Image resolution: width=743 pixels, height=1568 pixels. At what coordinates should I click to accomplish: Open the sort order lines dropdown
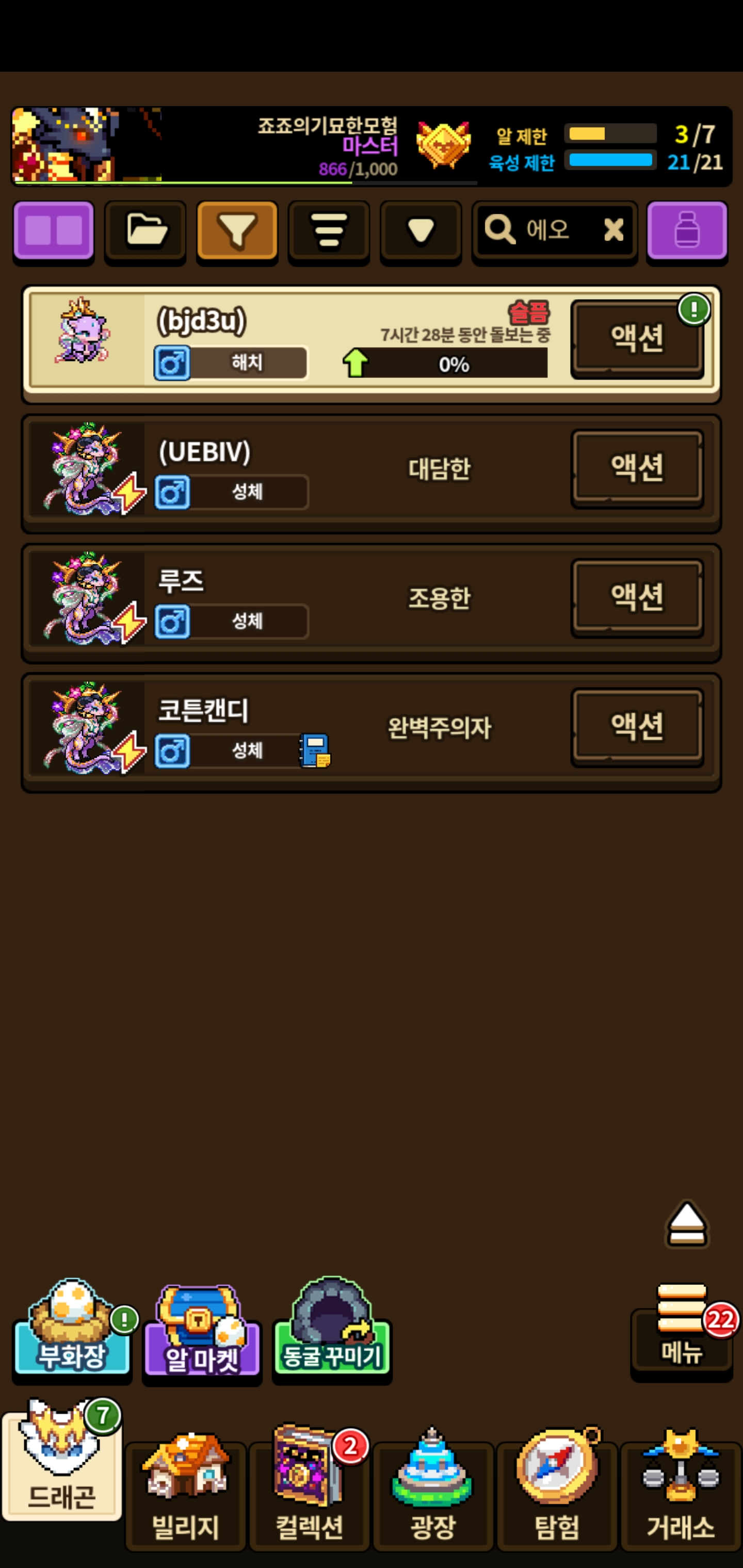[329, 232]
